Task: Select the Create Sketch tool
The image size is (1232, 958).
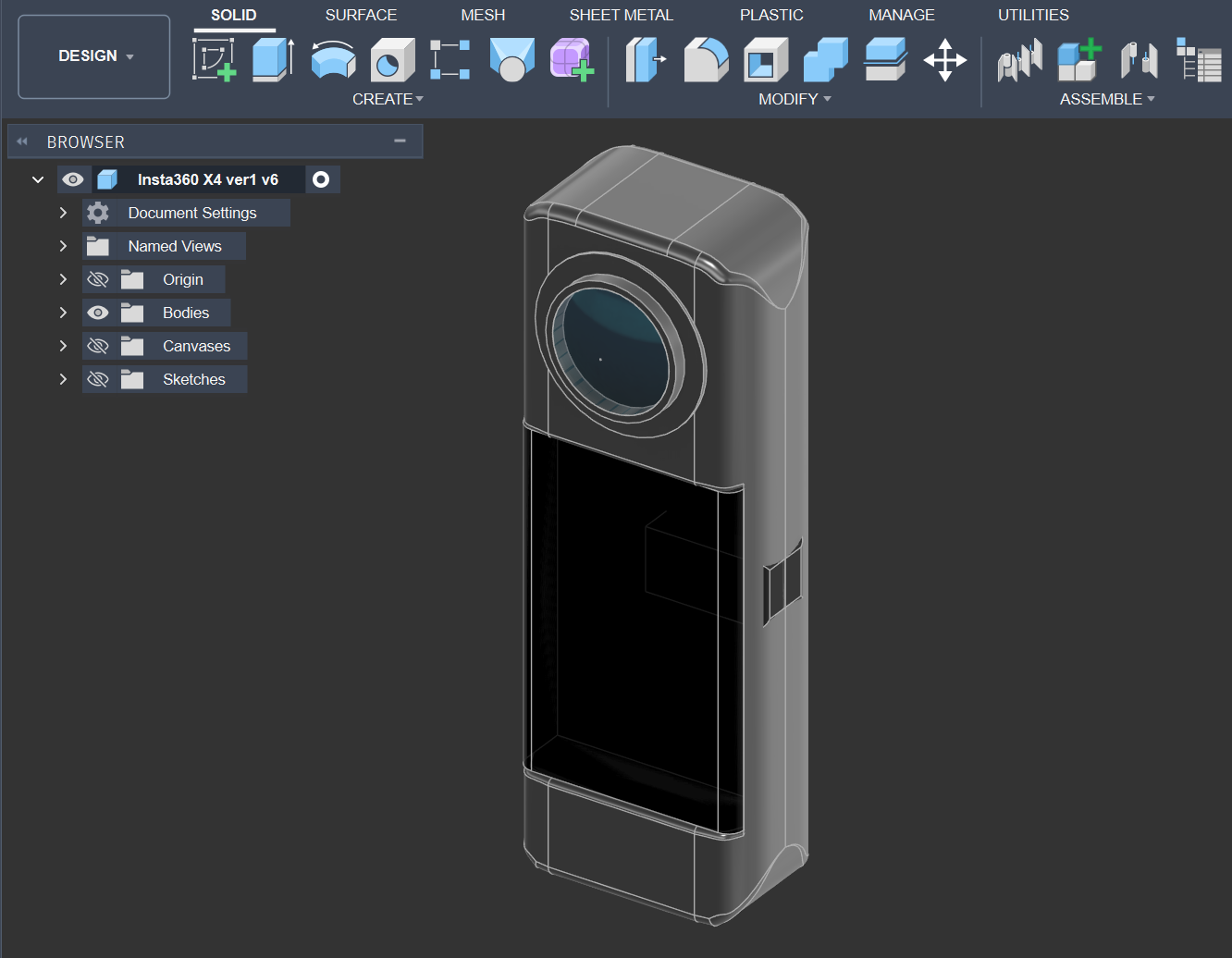Action: pyautogui.click(x=215, y=60)
